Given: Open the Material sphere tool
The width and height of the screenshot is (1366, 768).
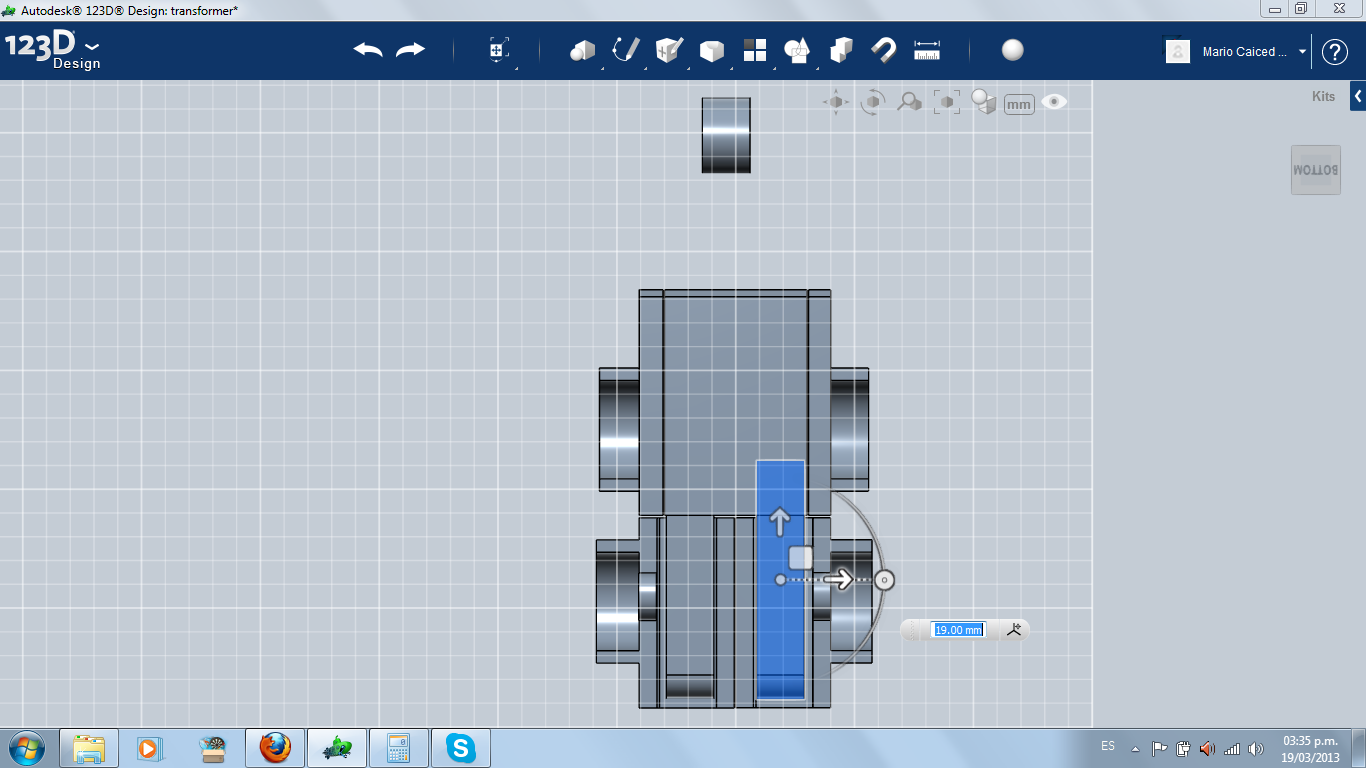Looking at the screenshot, I should coord(1013,50).
